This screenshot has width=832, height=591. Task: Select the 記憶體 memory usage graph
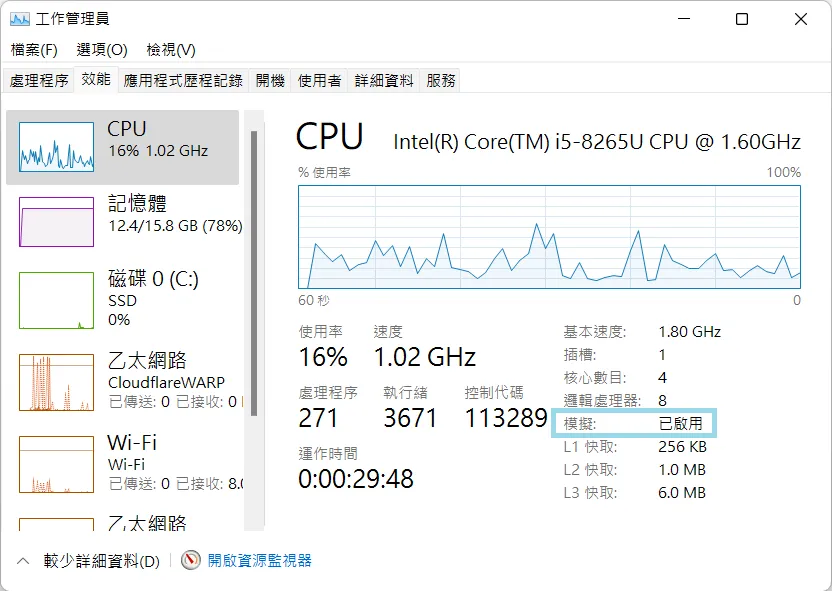pyautogui.click(x=56, y=222)
